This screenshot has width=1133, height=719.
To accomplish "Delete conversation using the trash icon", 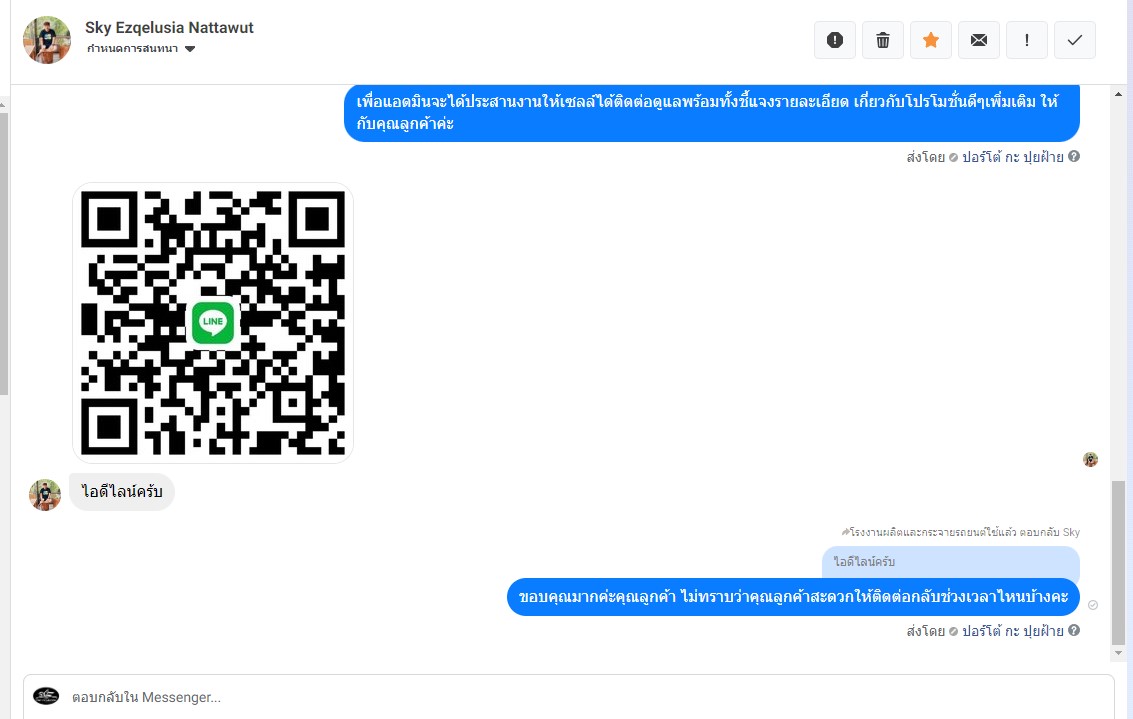I will [x=882, y=40].
